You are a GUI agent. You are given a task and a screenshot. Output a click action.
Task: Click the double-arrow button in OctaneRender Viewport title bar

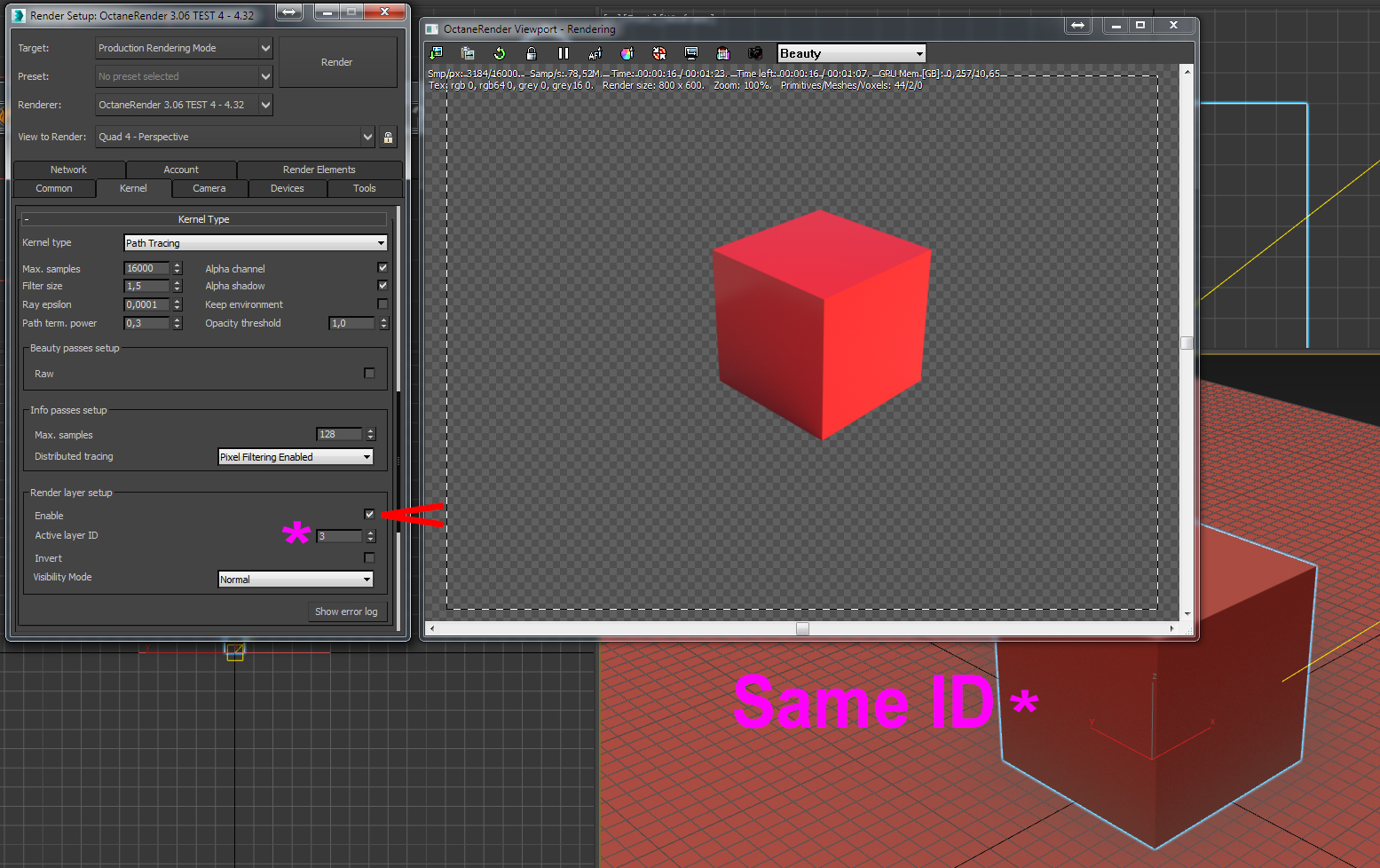tap(1077, 26)
